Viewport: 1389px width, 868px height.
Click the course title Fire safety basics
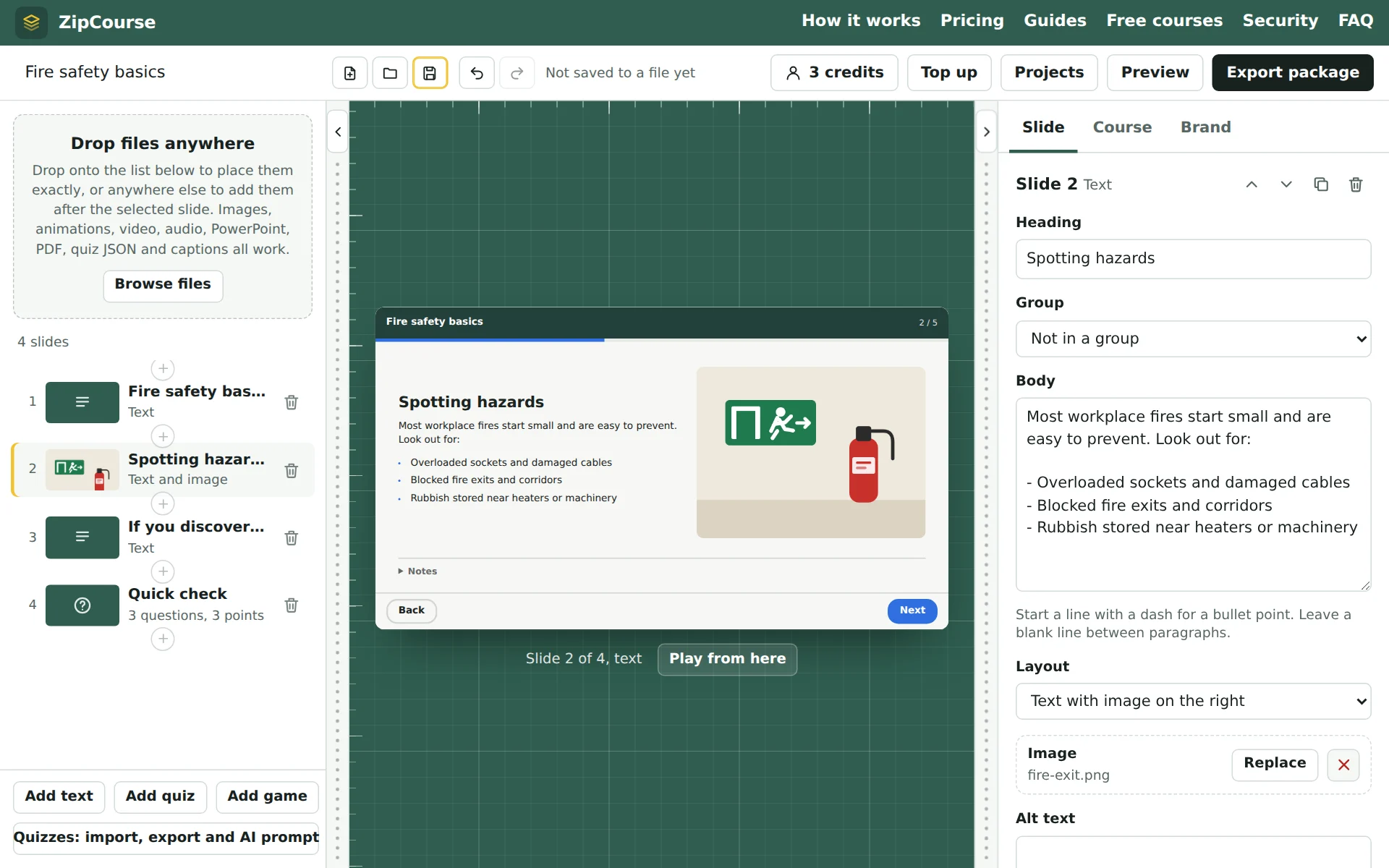pyautogui.click(x=95, y=72)
